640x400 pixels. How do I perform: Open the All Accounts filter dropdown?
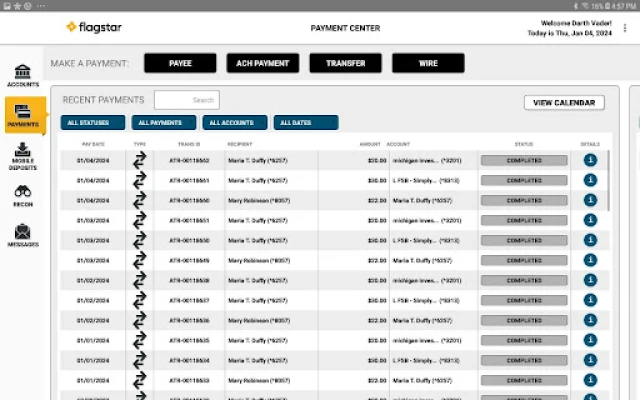(234, 123)
